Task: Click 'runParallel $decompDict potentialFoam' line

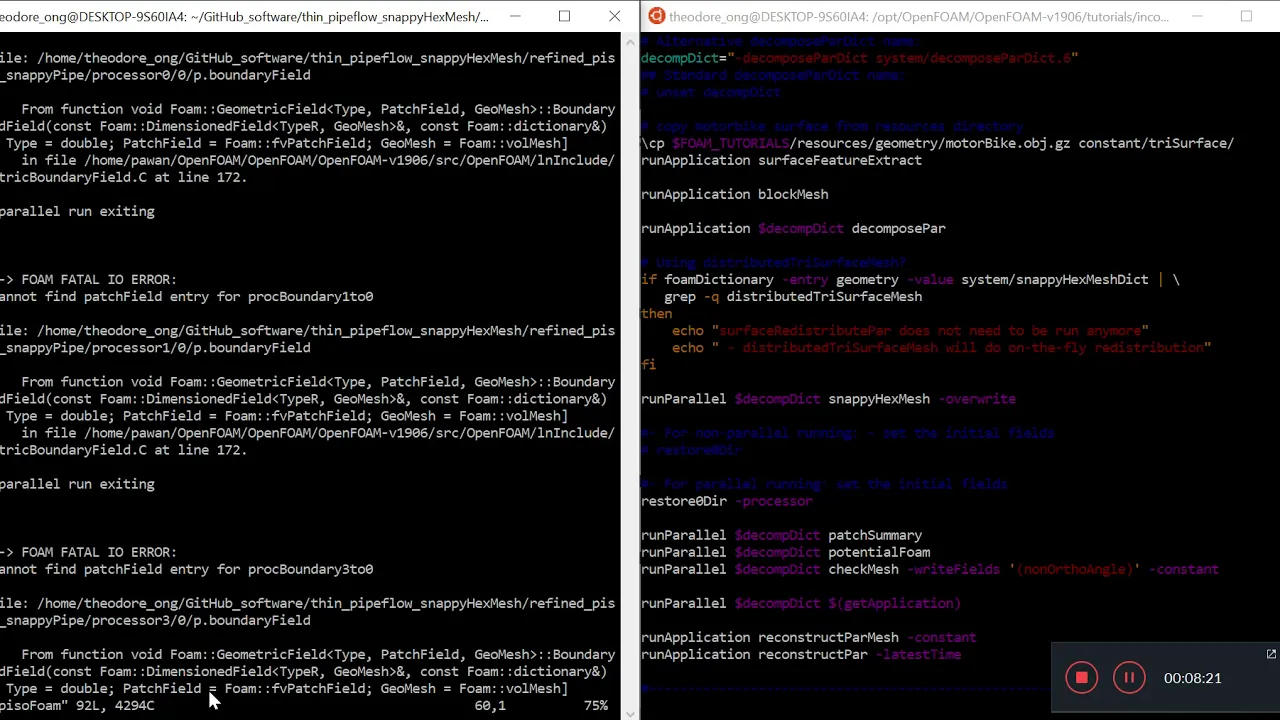Action: (785, 552)
